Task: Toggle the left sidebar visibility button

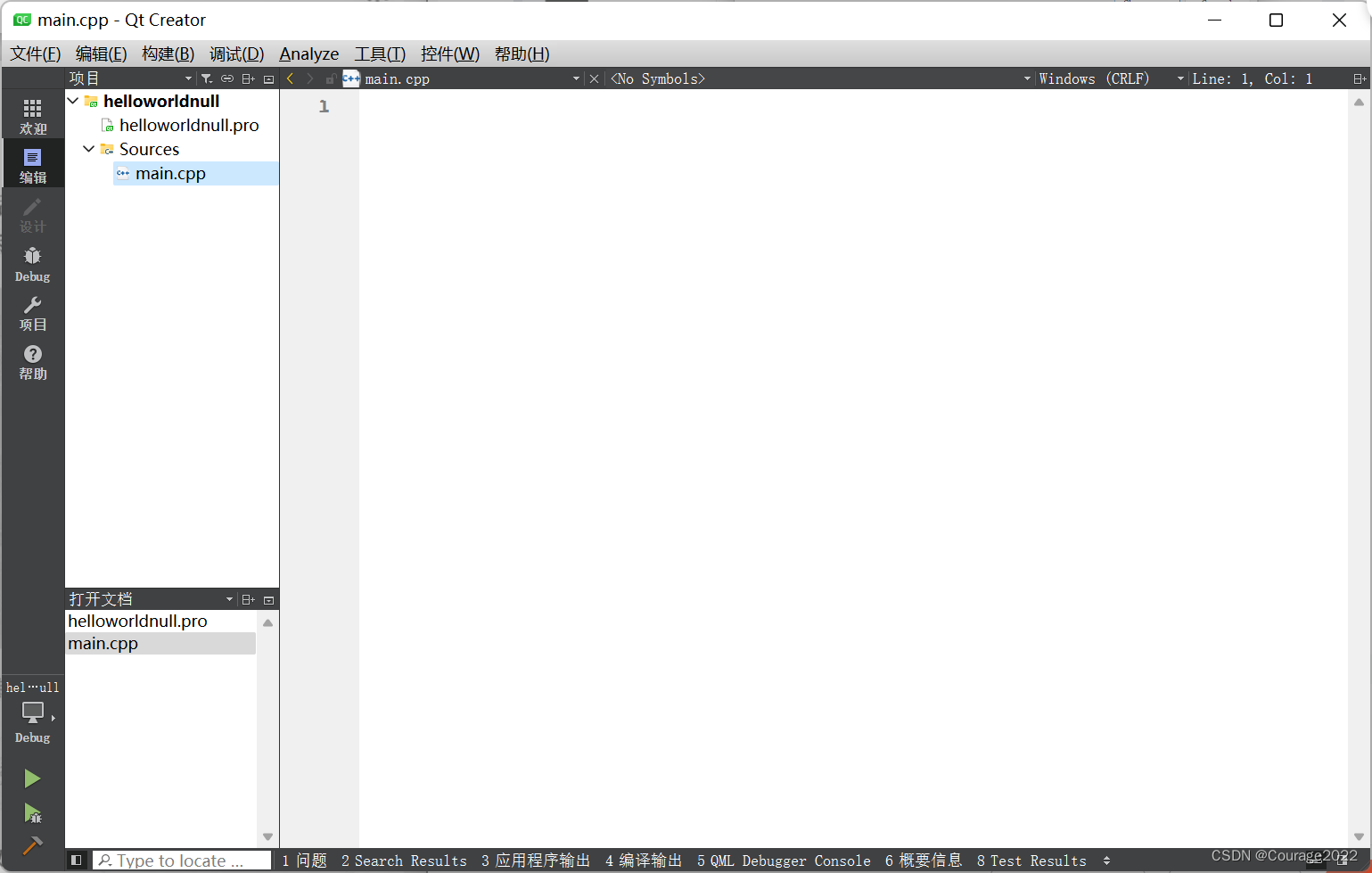Action: [77, 860]
